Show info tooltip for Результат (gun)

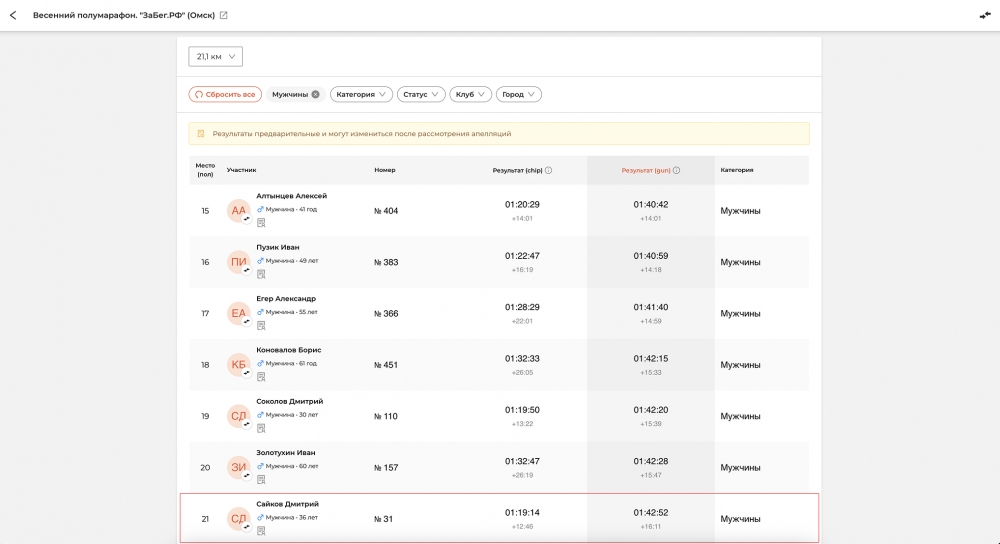click(x=676, y=170)
